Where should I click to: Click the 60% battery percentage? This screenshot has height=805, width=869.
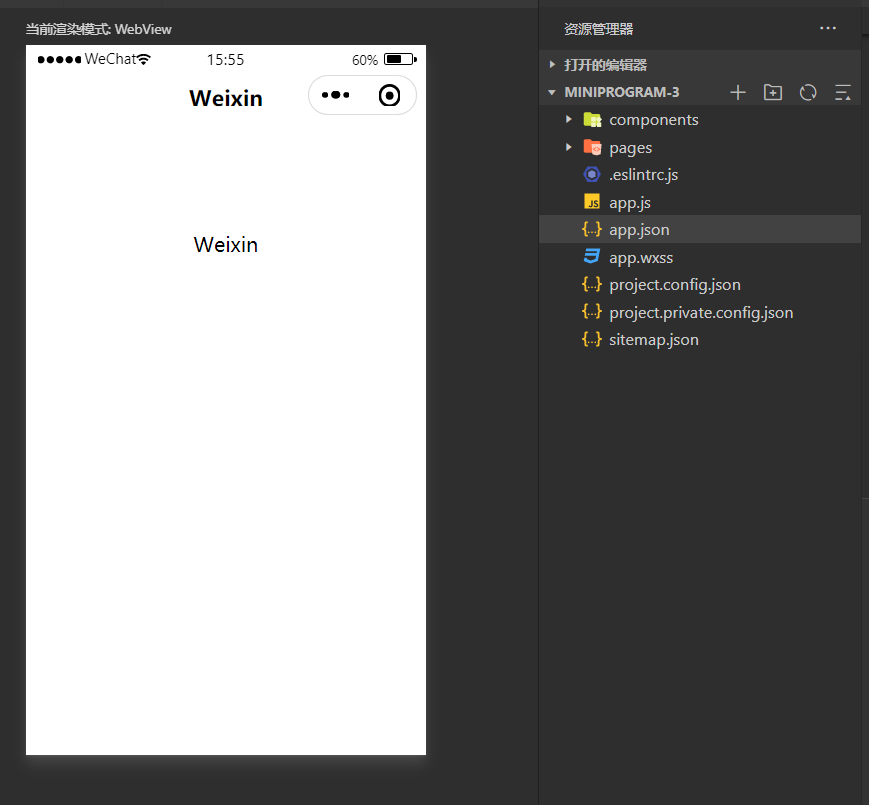(365, 60)
